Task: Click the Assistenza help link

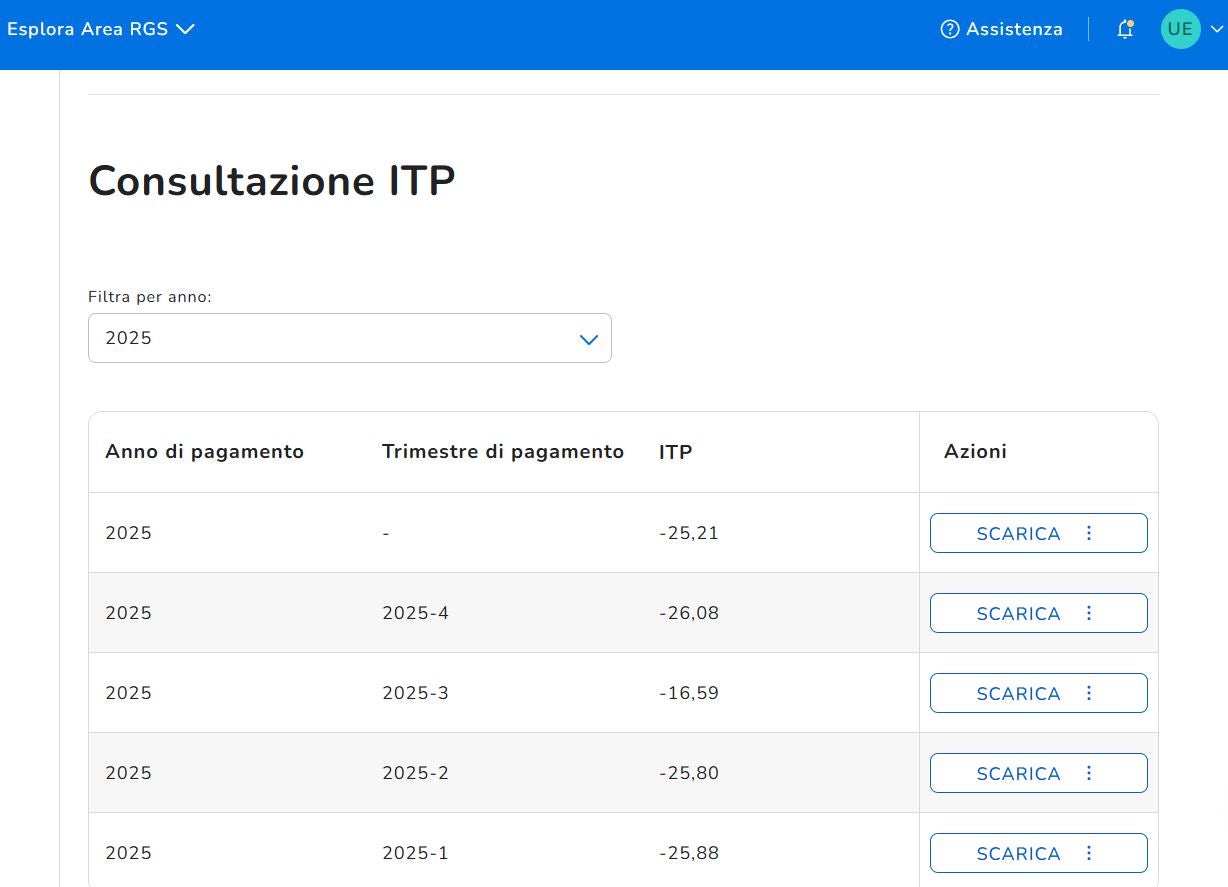Action: pyautogui.click(x=1002, y=29)
